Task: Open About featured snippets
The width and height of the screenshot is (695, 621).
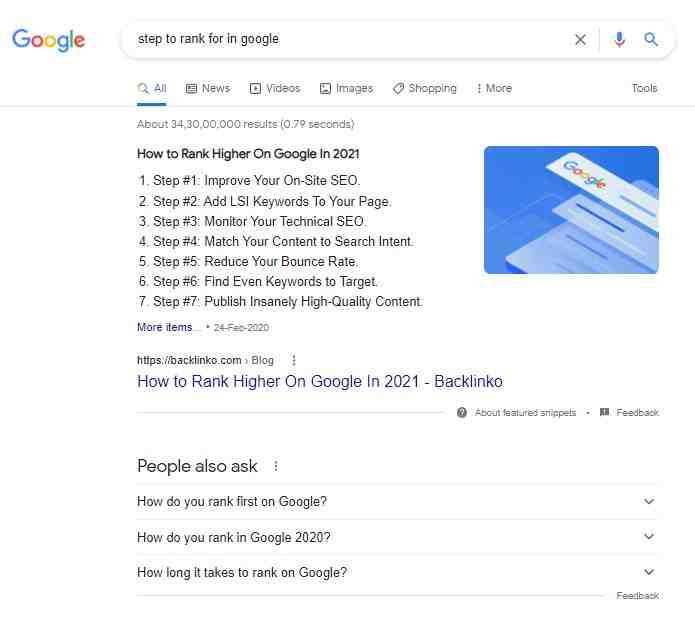Action: 525,413
